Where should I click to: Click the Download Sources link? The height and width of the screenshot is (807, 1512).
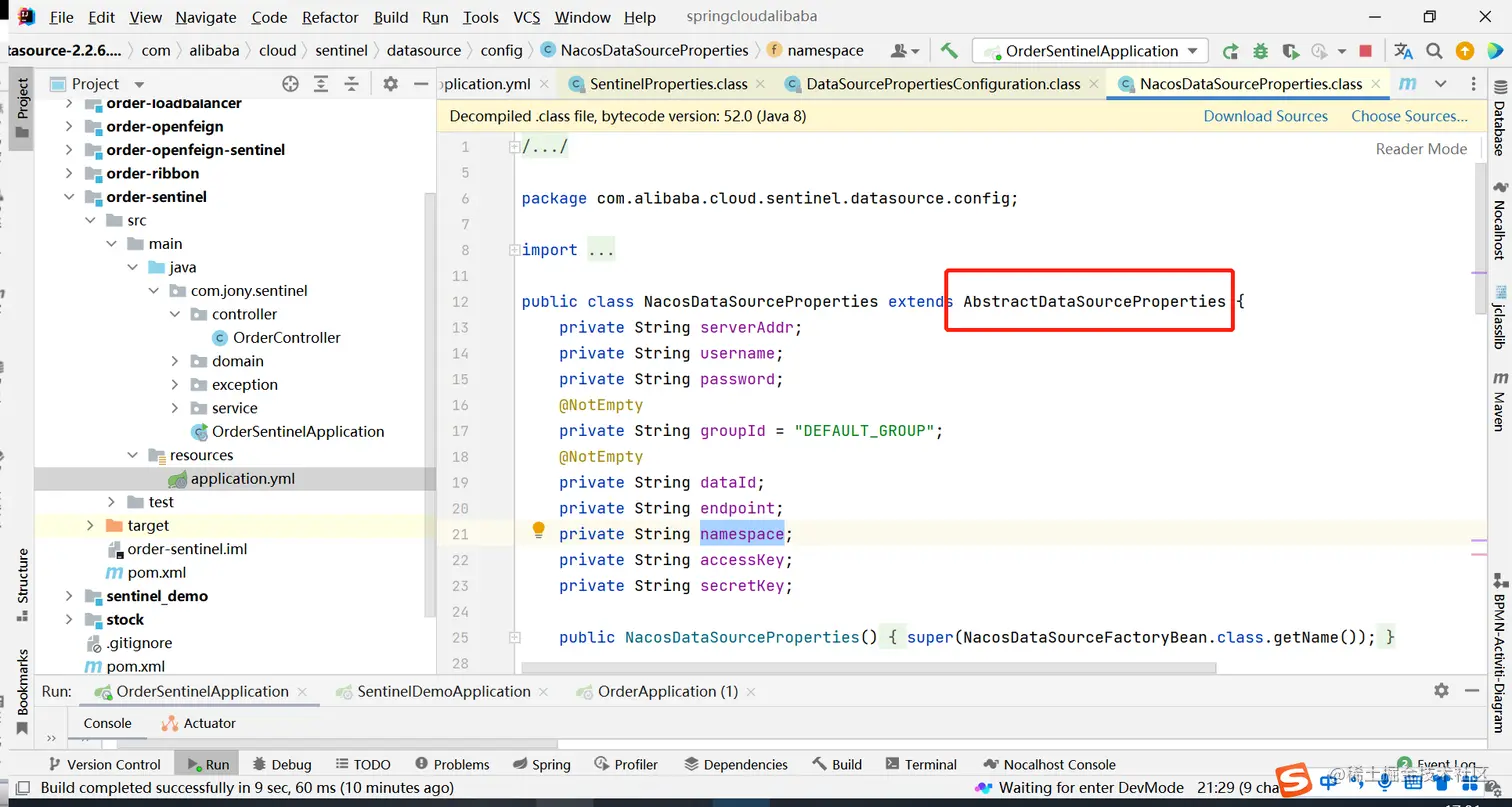pos(1265,116)
